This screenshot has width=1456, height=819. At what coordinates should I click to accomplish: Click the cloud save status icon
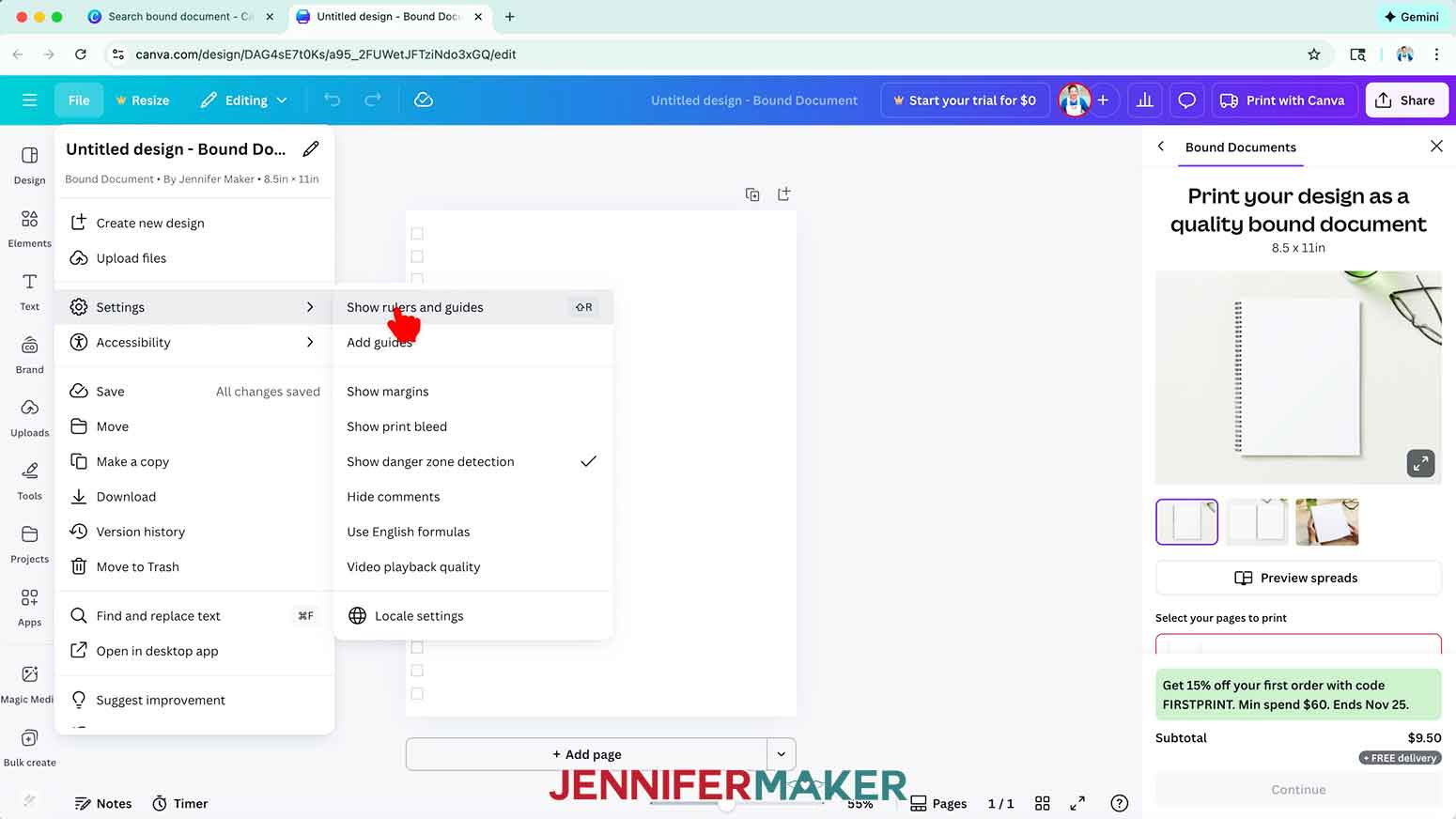click(424, 100)
